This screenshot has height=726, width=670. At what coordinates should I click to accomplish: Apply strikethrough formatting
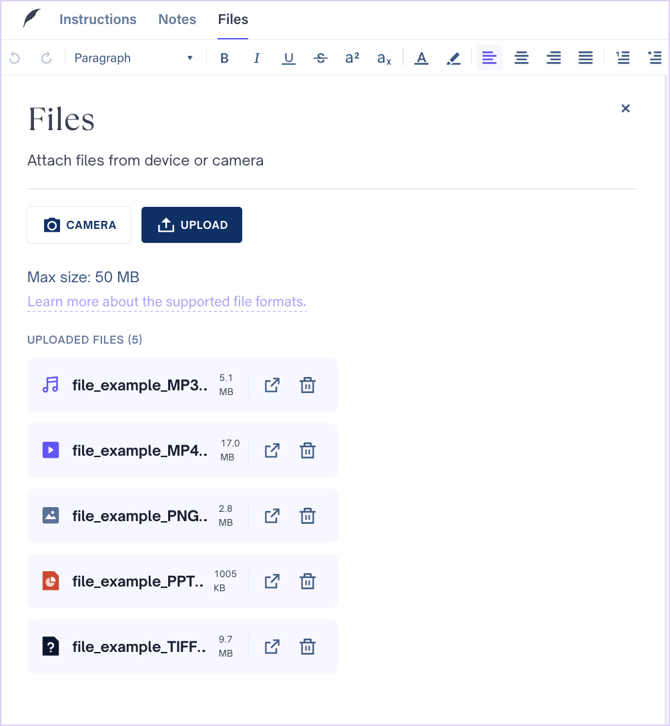coord(320,58)
